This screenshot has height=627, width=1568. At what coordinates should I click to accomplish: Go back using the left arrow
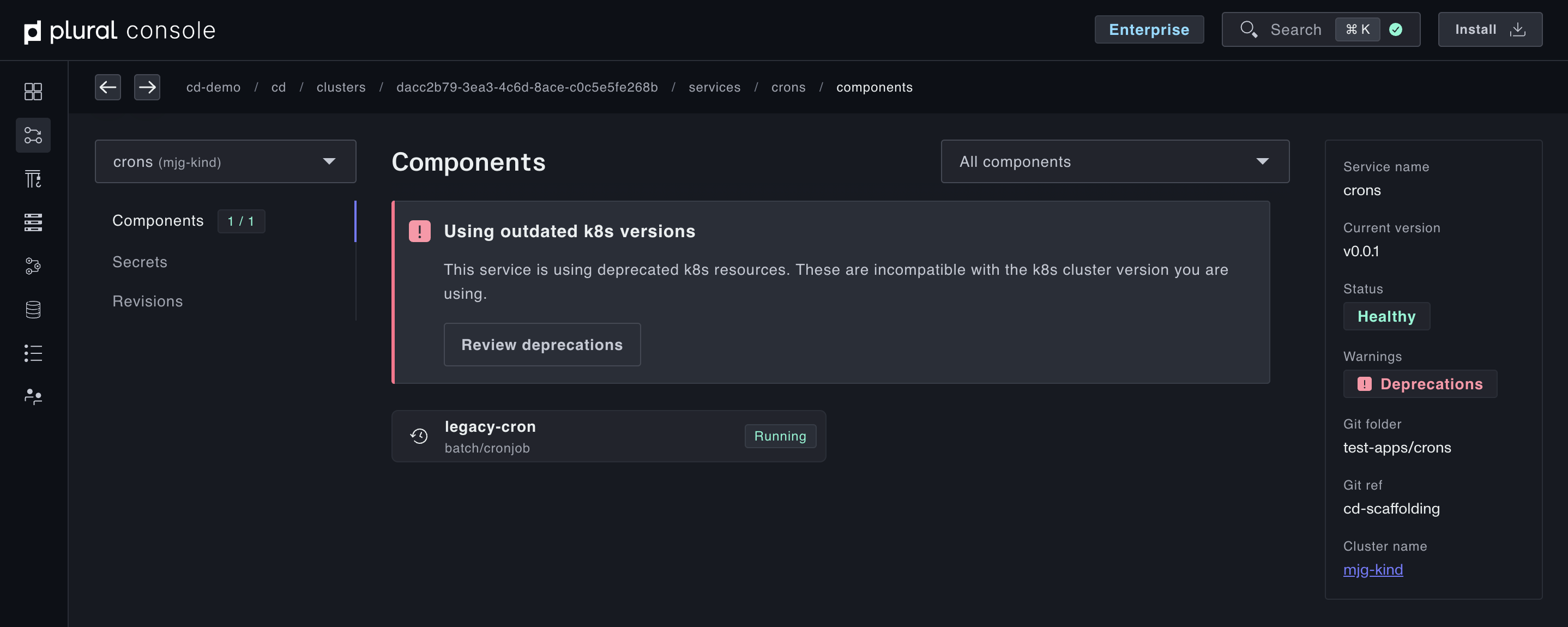108,87
